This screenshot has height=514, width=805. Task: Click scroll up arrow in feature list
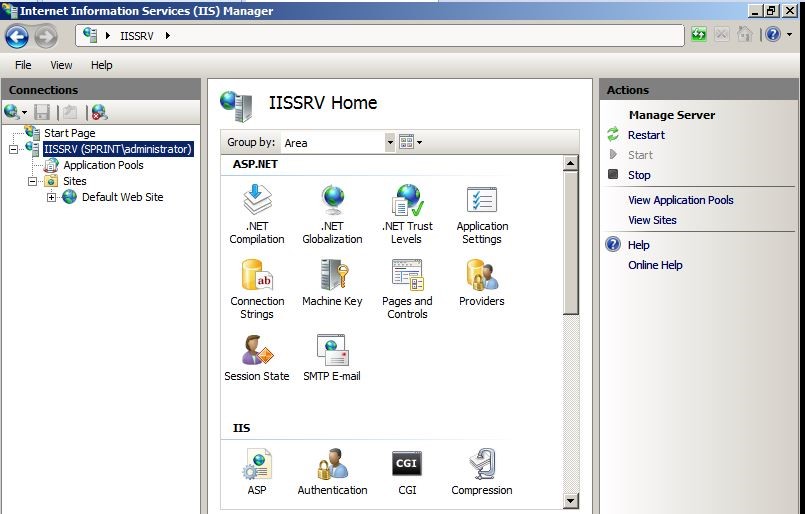[570, 163]
